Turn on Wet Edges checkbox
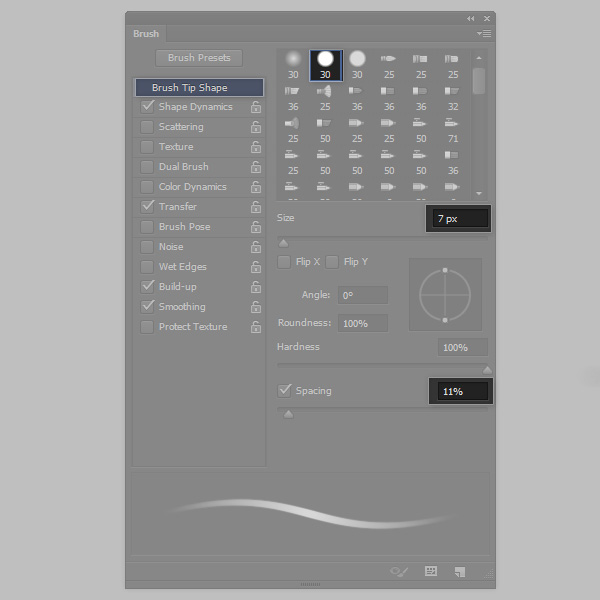The height and width of the screenshot is (600, 600). coord(147,267)
